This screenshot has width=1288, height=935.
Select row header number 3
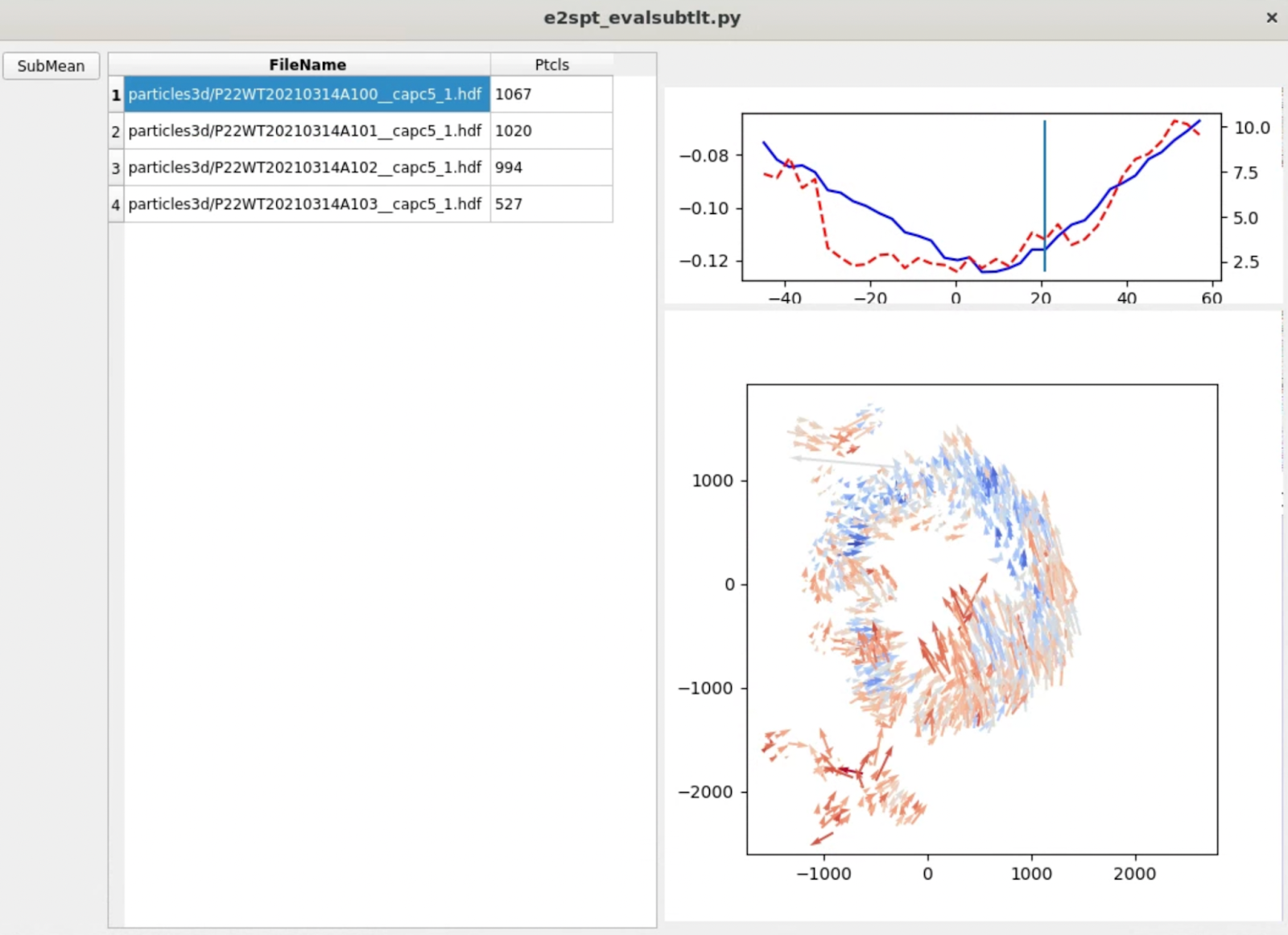116,168
